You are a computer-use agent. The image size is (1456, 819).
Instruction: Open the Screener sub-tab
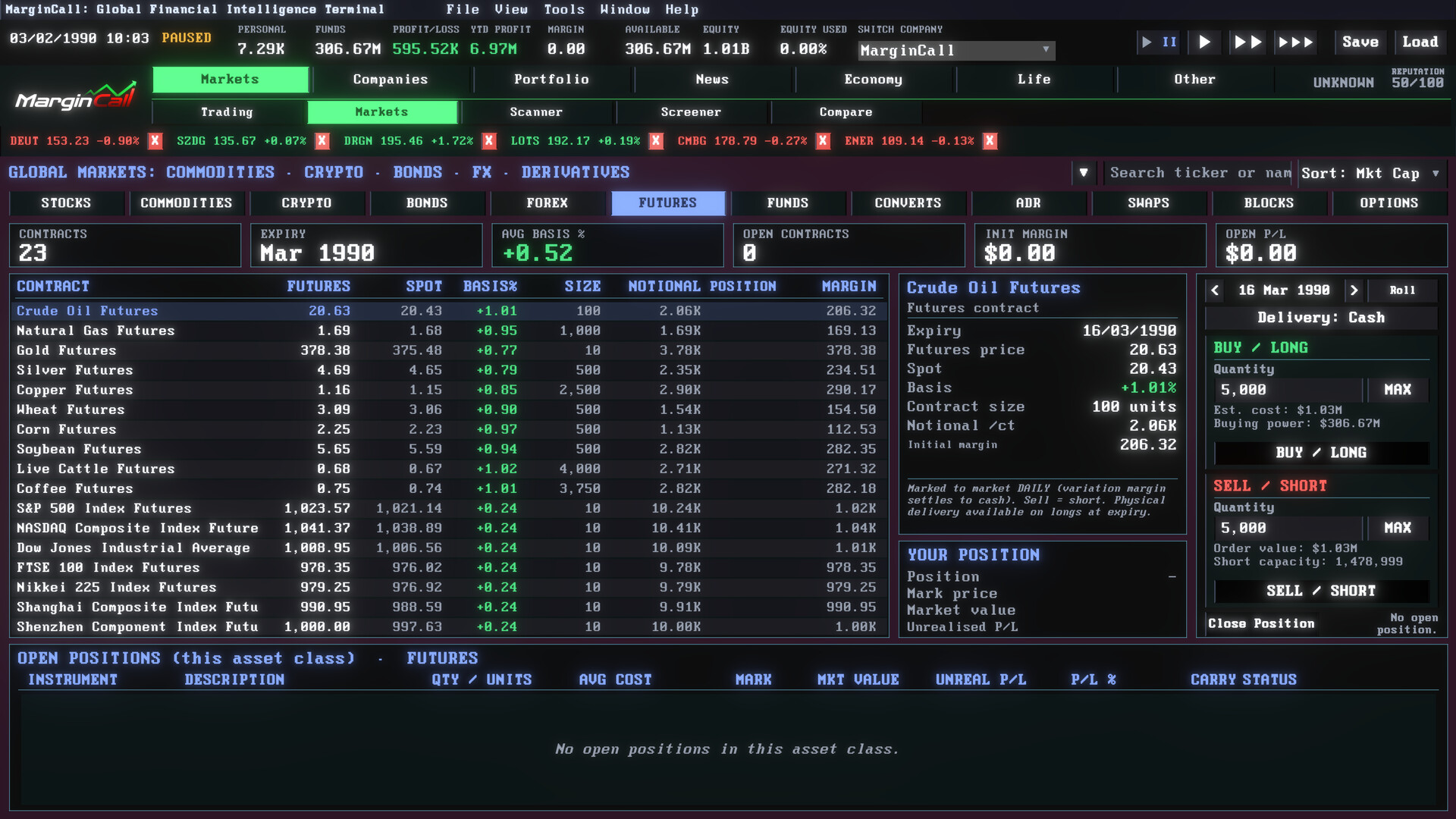tap(691, 112)
